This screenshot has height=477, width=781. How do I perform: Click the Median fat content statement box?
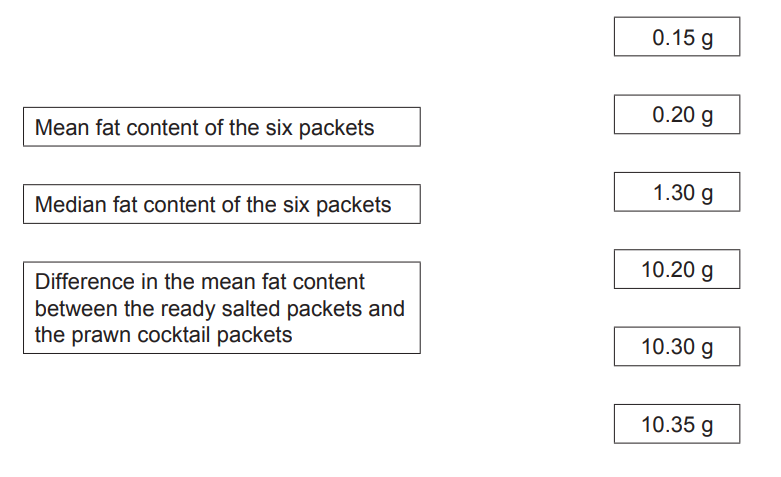221,205
